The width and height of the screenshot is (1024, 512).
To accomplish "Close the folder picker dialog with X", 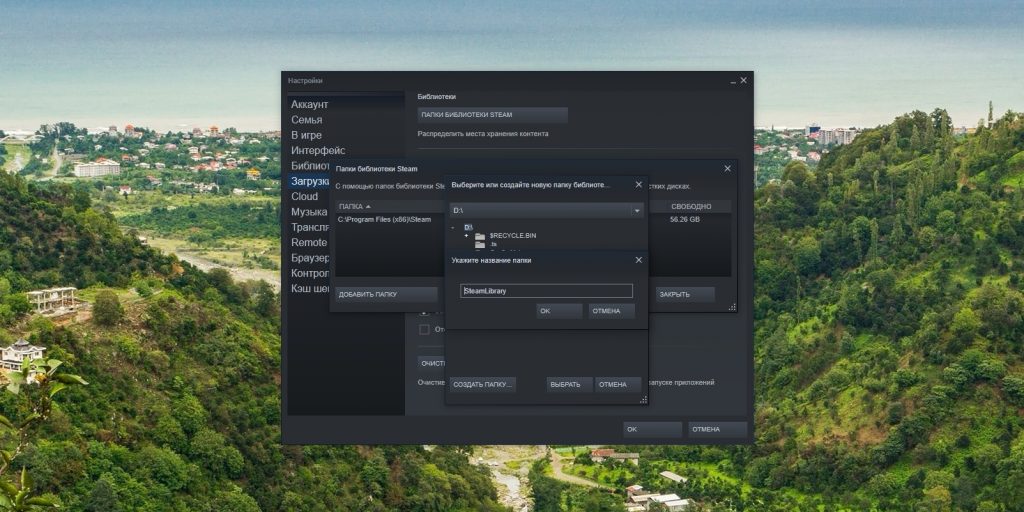I will 639,185.
